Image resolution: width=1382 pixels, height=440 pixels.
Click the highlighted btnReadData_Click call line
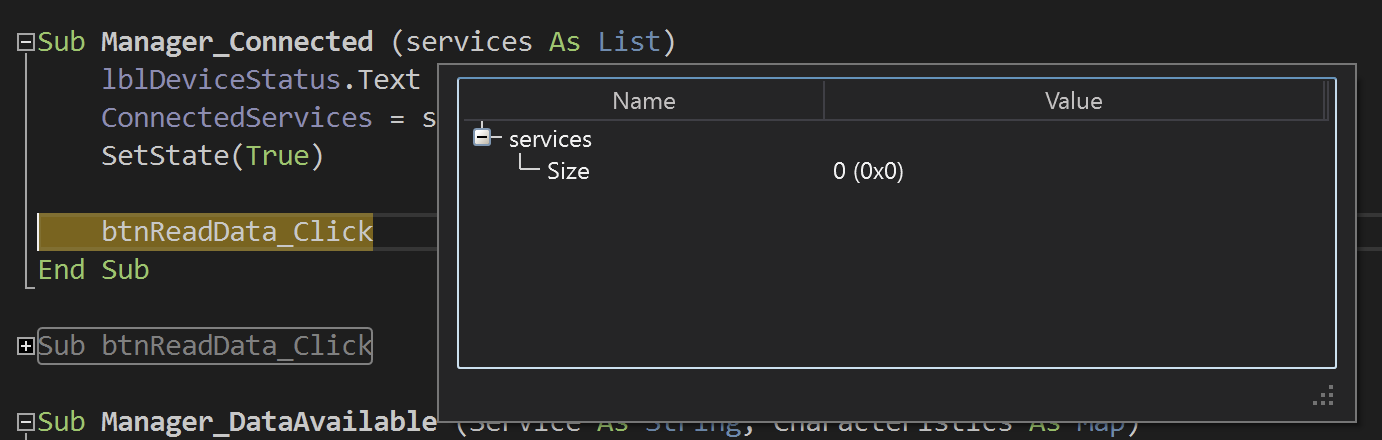pos(236,233)
